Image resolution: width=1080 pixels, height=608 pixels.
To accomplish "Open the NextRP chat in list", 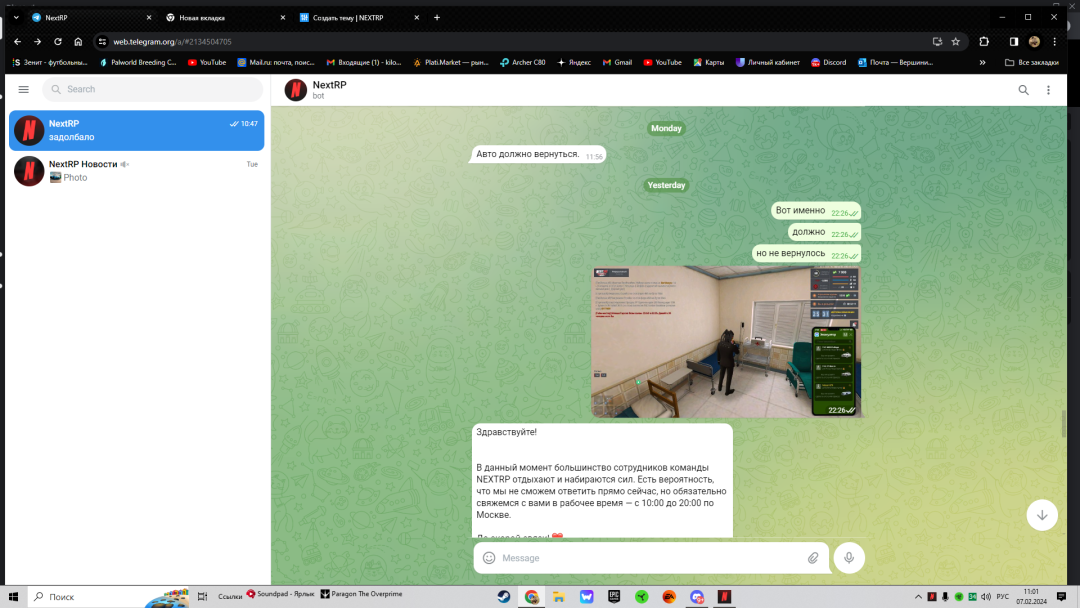I will point(137,131).
